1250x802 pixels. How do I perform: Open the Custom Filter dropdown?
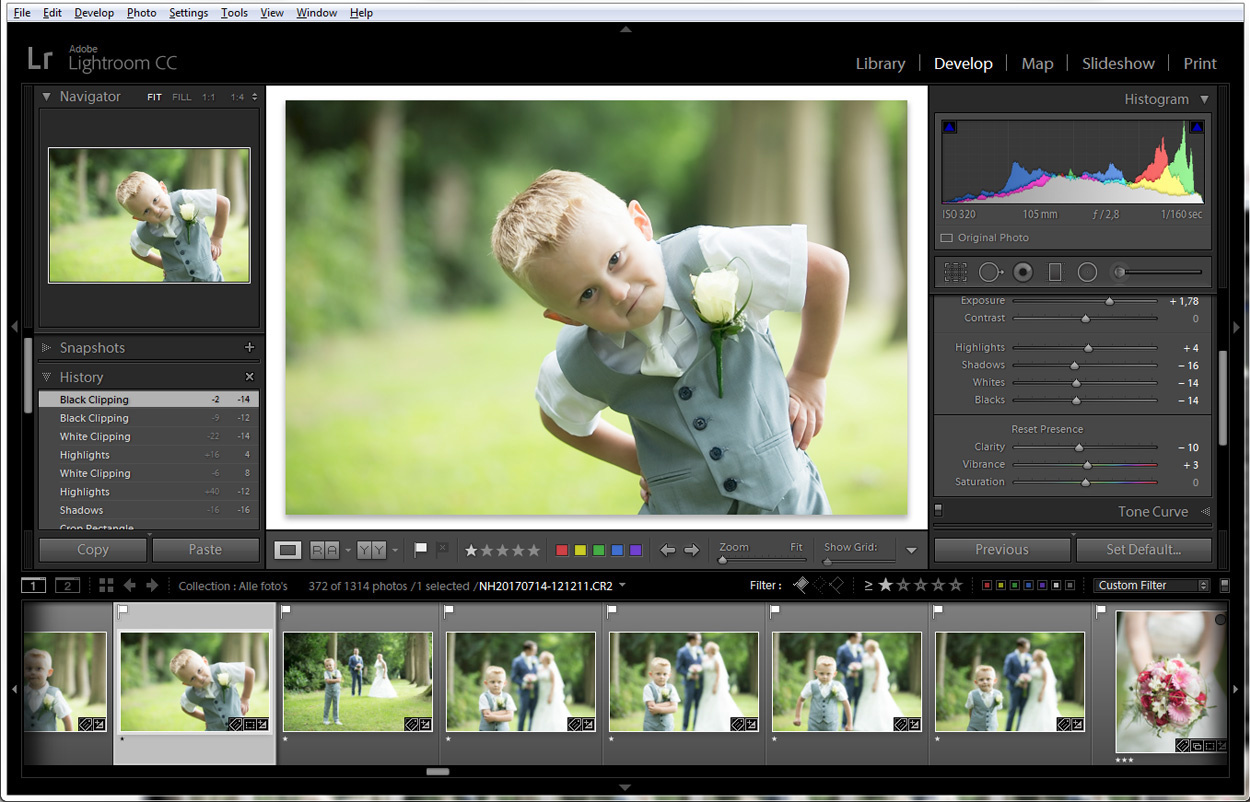[1152, 585]
